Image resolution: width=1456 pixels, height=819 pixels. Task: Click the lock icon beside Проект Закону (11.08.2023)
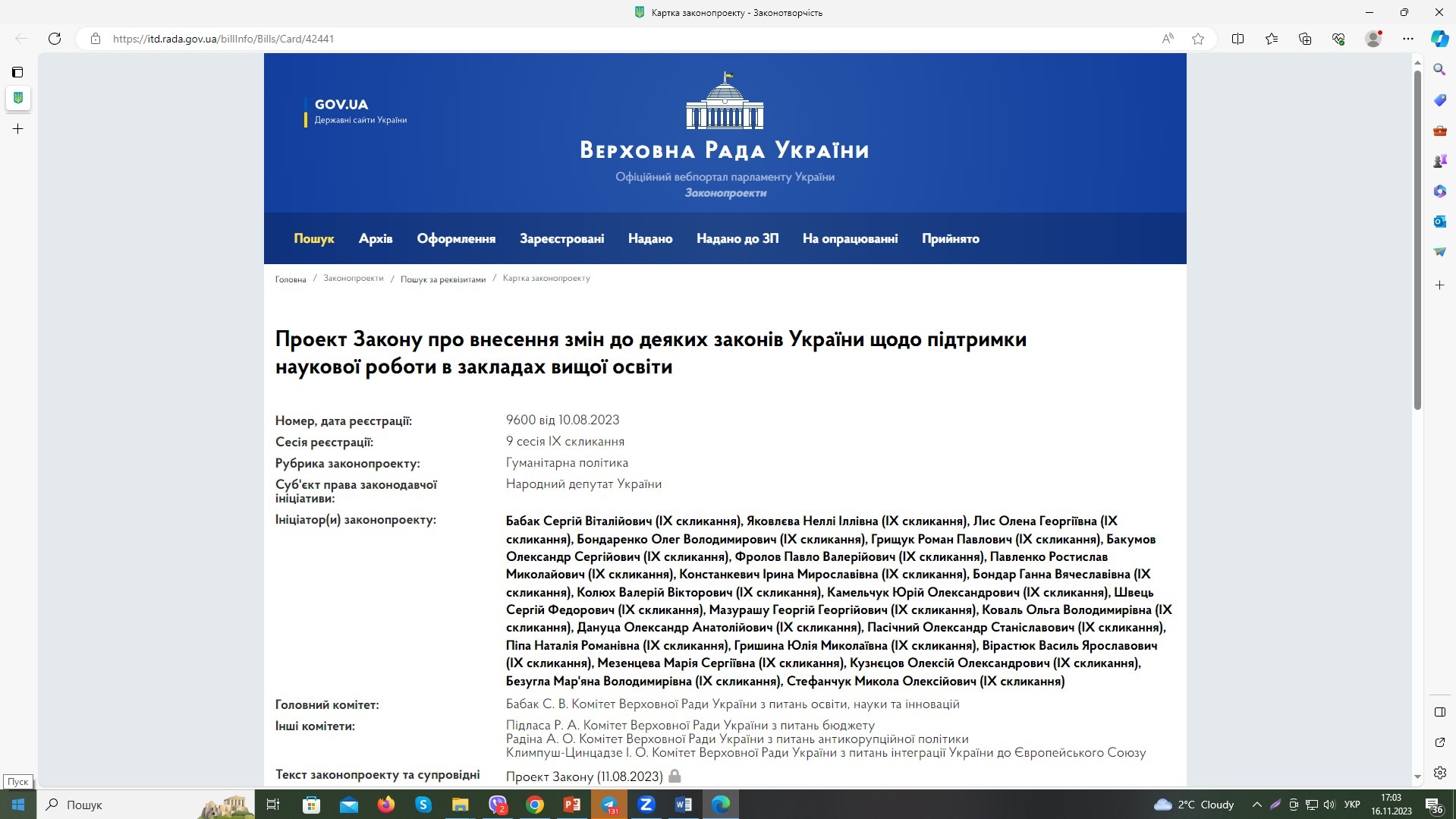[675, 776]
